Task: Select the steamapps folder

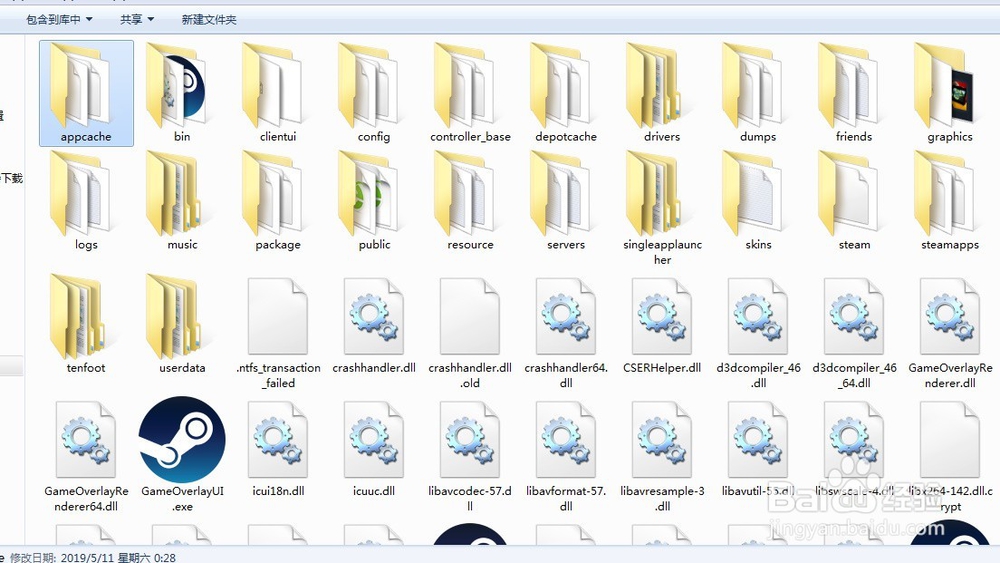Action: tap(950, 201)
